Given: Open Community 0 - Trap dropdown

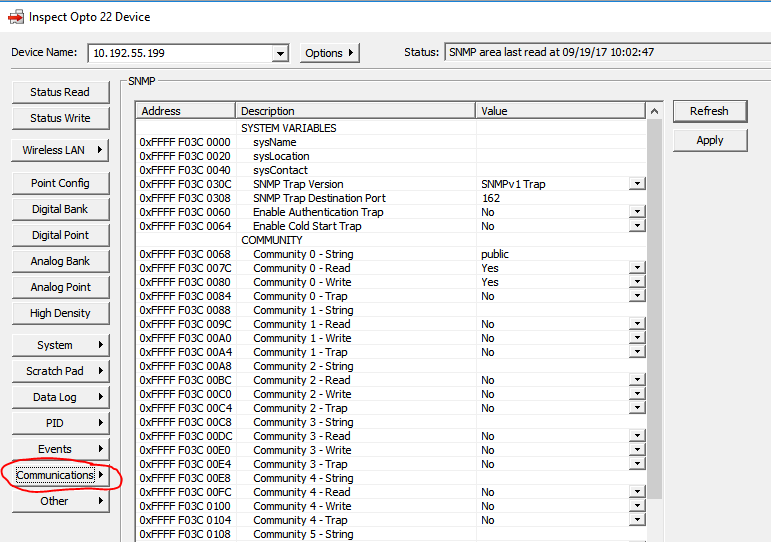Looking at the screenshot, I should click(637, 296).
